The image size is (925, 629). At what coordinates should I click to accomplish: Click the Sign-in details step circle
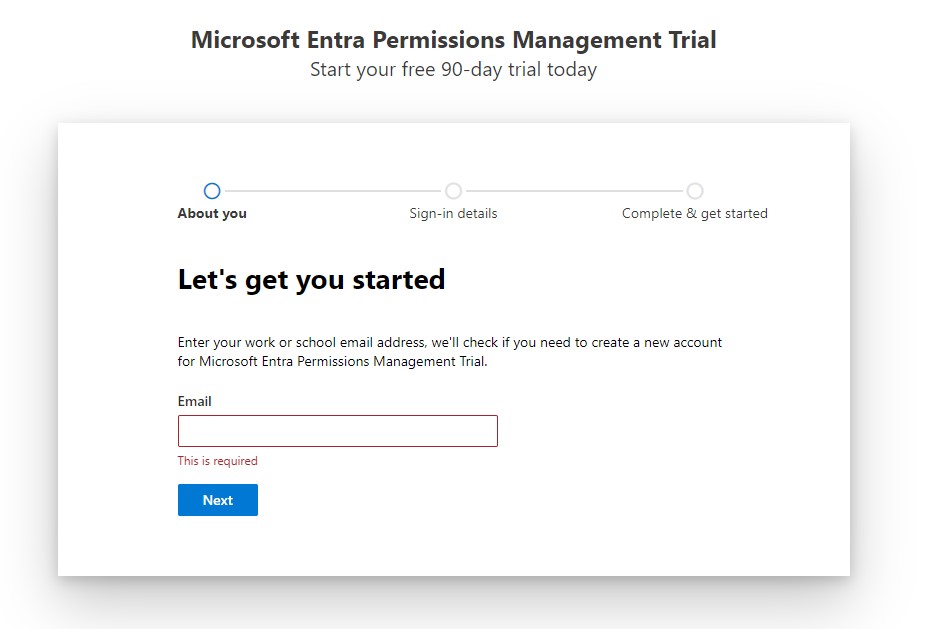tap(453, 191)
